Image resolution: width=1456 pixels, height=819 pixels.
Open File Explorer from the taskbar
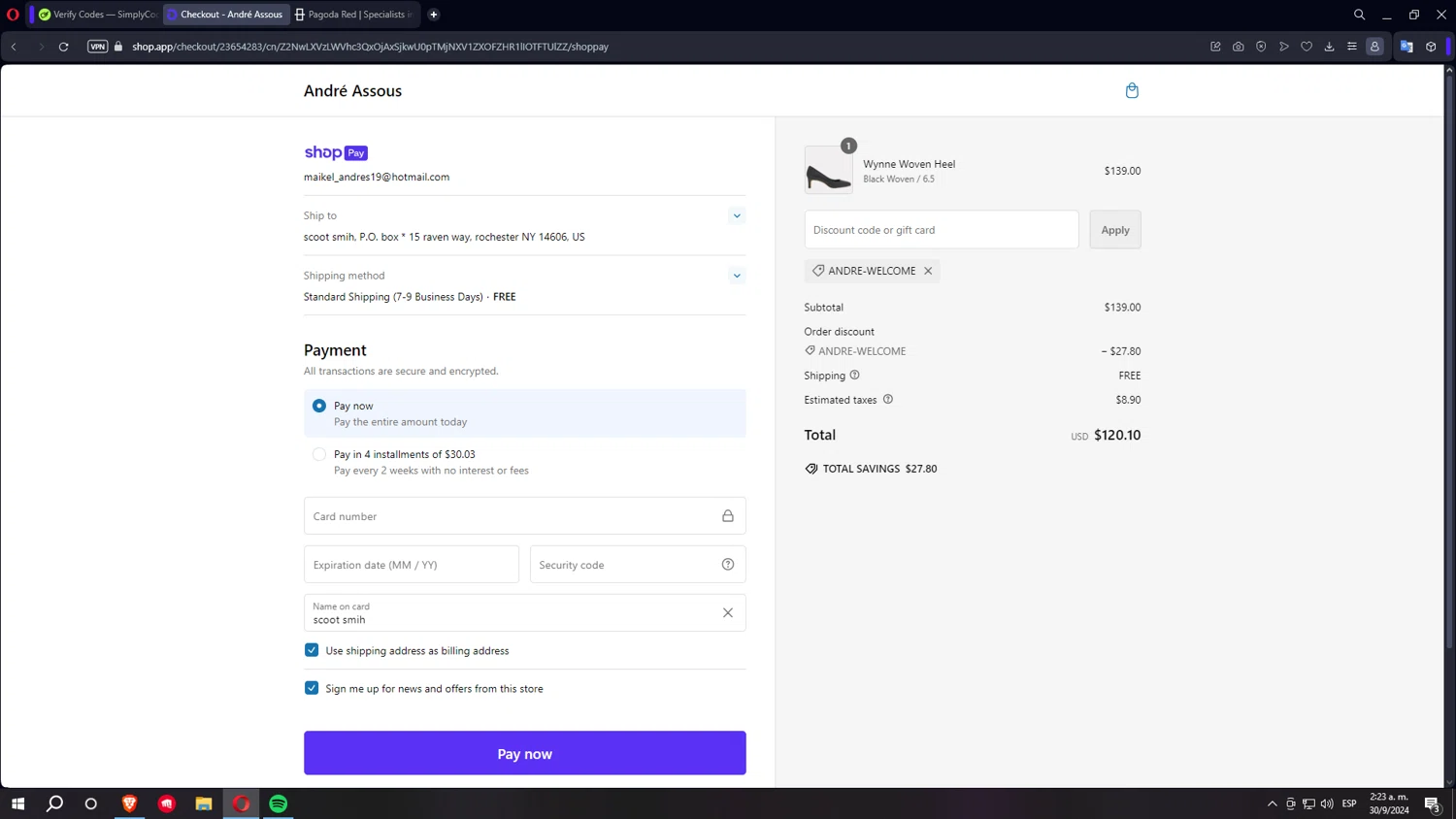[x=204, y=803]
